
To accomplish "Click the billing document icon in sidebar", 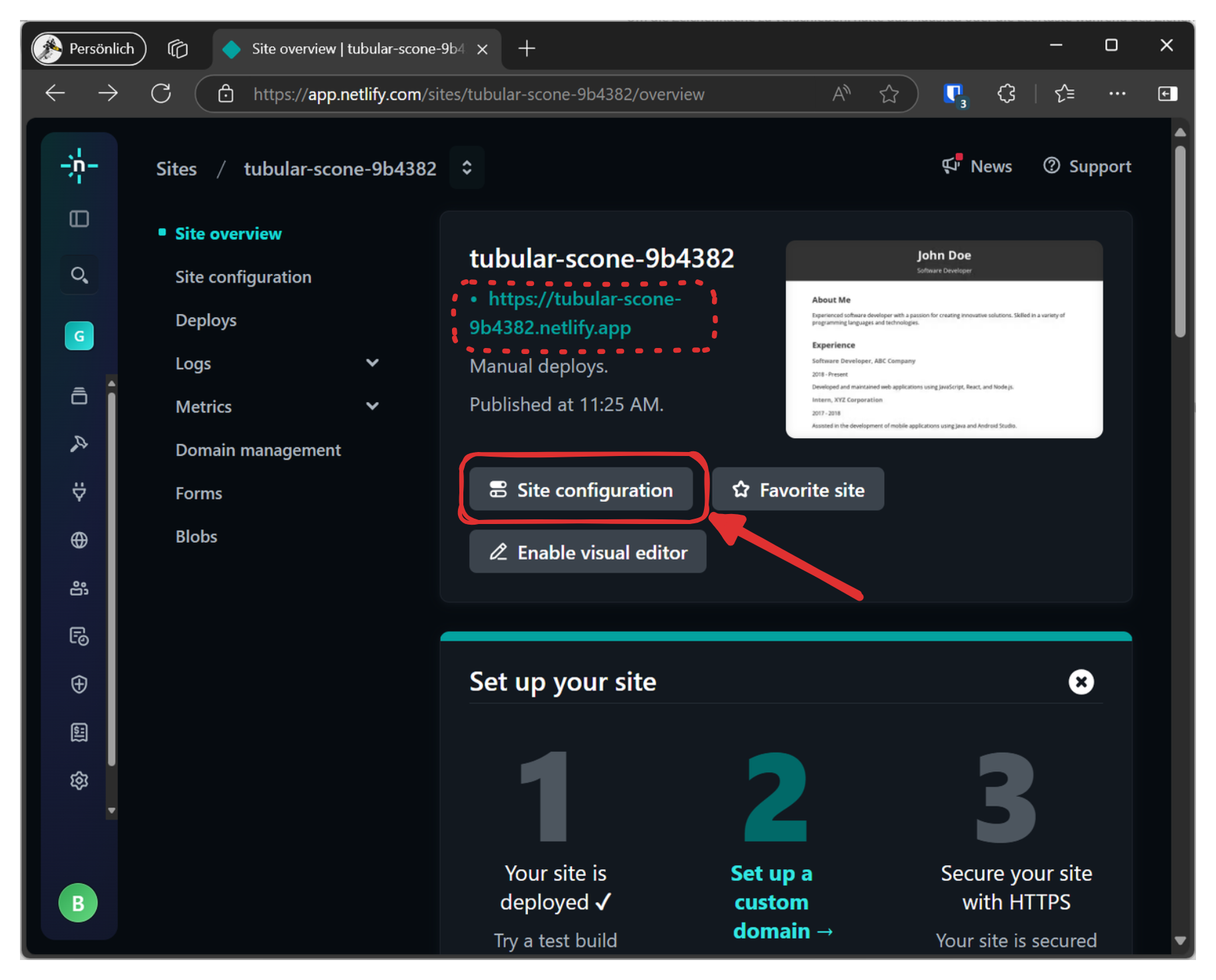I will (79, 732).
